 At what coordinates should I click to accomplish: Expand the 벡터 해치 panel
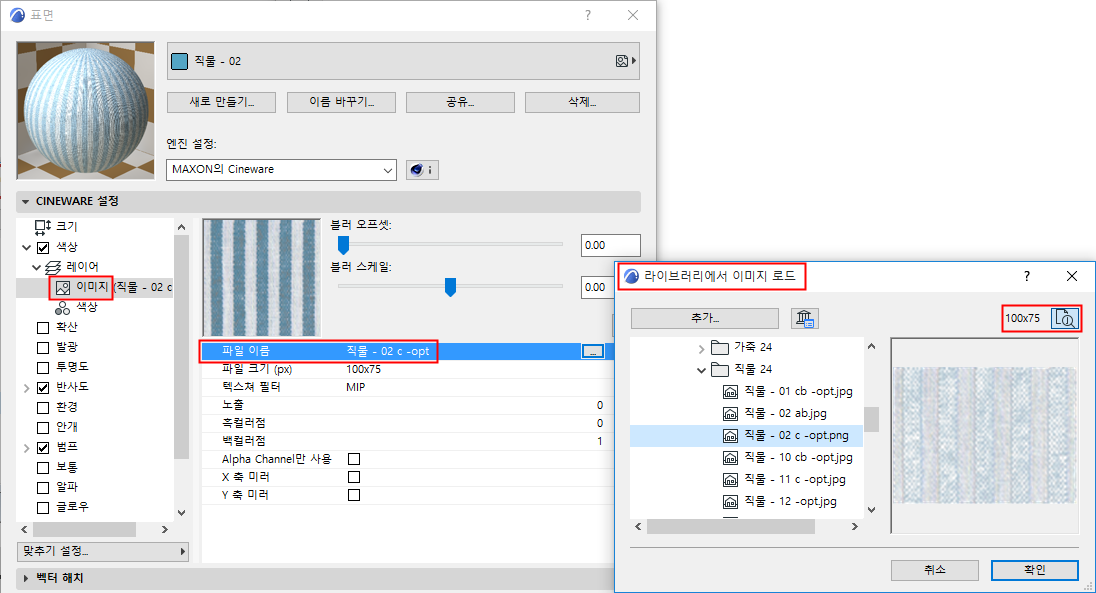(26, 578)
